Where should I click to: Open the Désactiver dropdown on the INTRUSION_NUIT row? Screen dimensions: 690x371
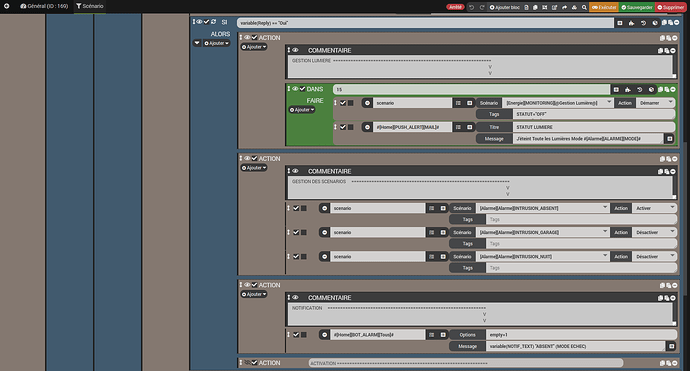[x=654, y=257]
